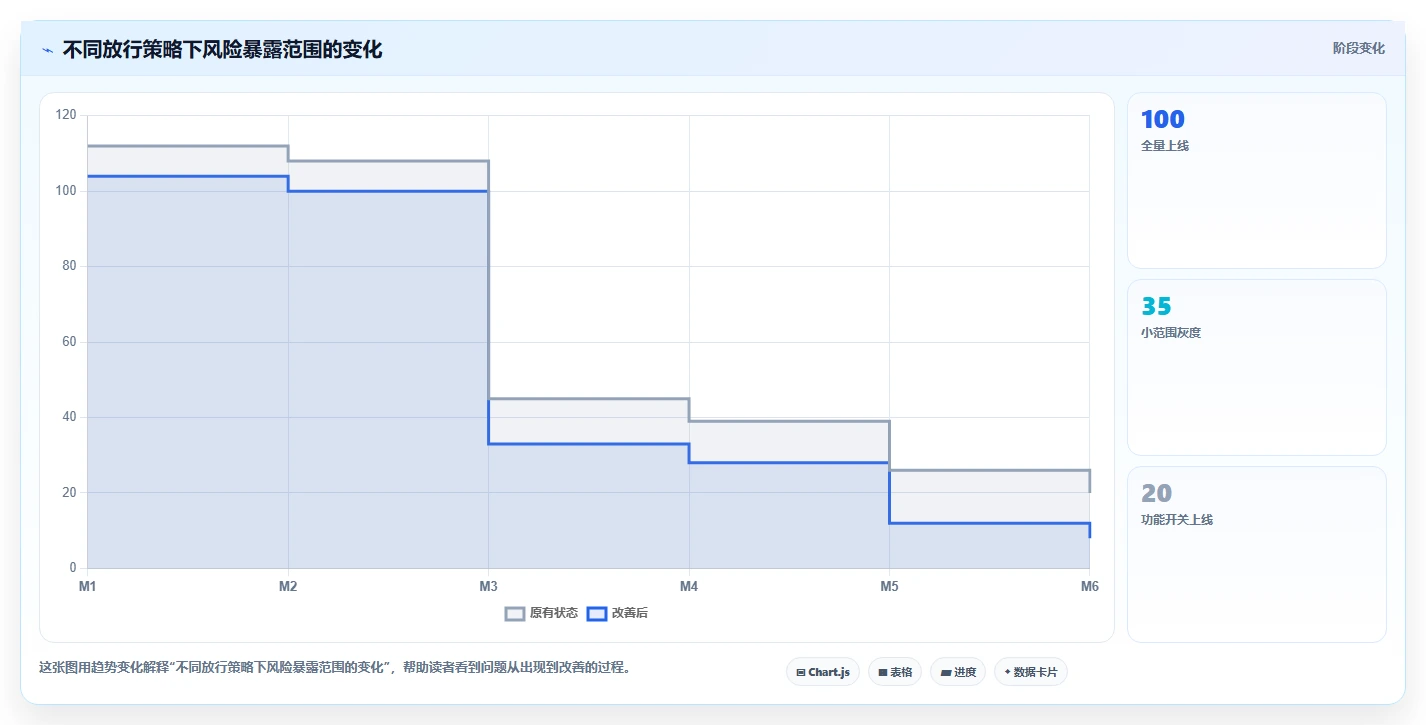Click the 120 y-axis value

[x=66, y=115]
